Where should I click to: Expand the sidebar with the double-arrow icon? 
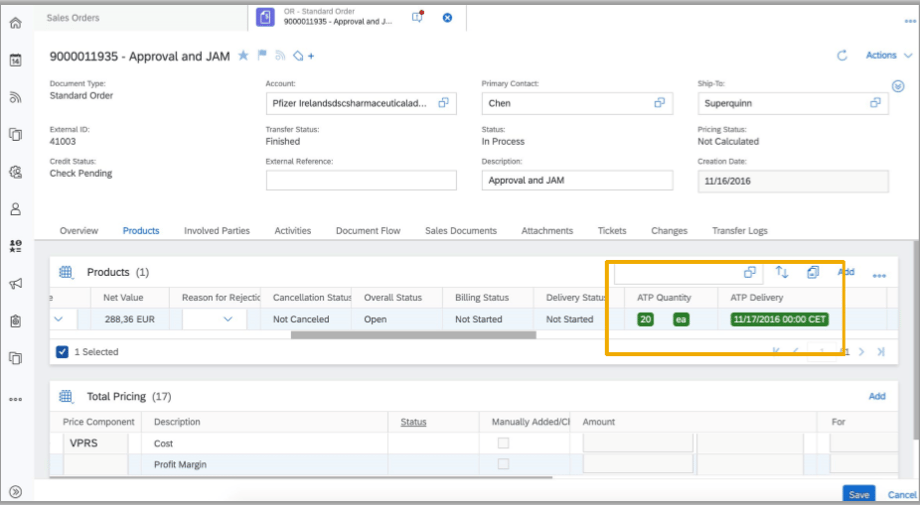click(16, 492)
